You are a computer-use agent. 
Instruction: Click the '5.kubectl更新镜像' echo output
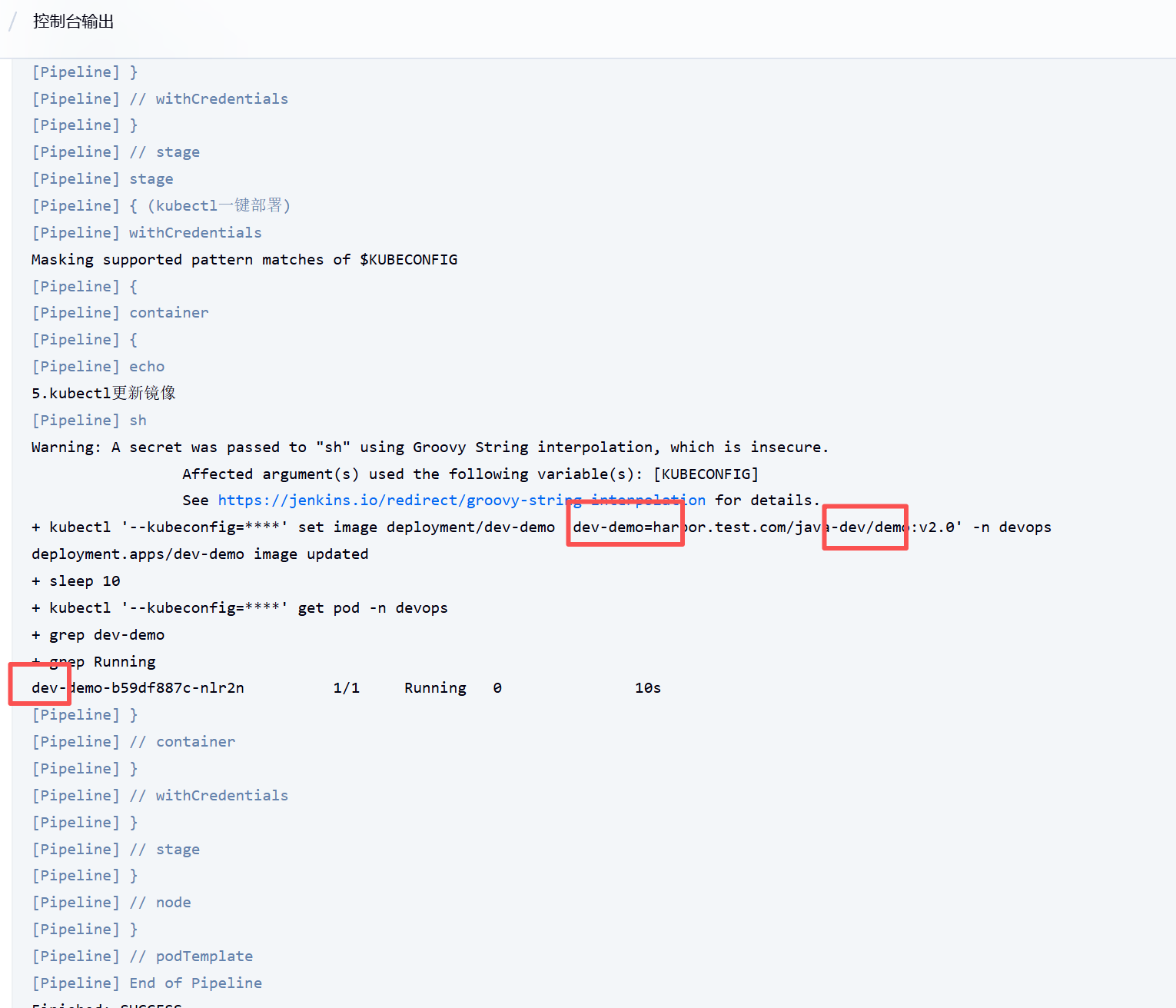tap(104, 394)
